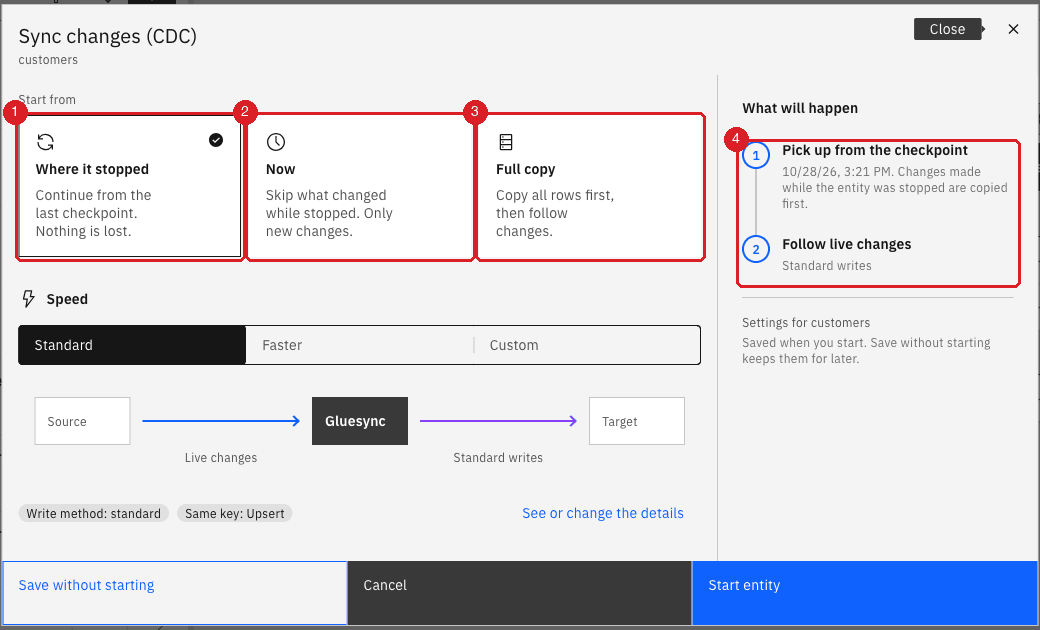
Task: Switch speed to Custom
Action: [x=587, y=345]
